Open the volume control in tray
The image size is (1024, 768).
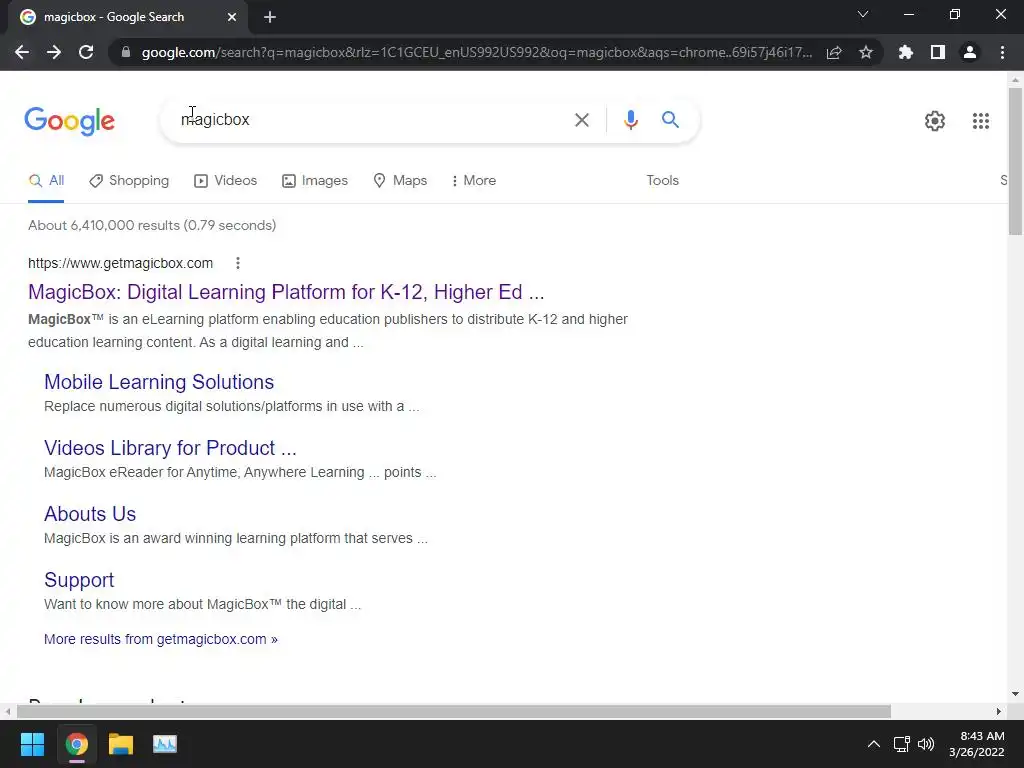click(926, 744)
